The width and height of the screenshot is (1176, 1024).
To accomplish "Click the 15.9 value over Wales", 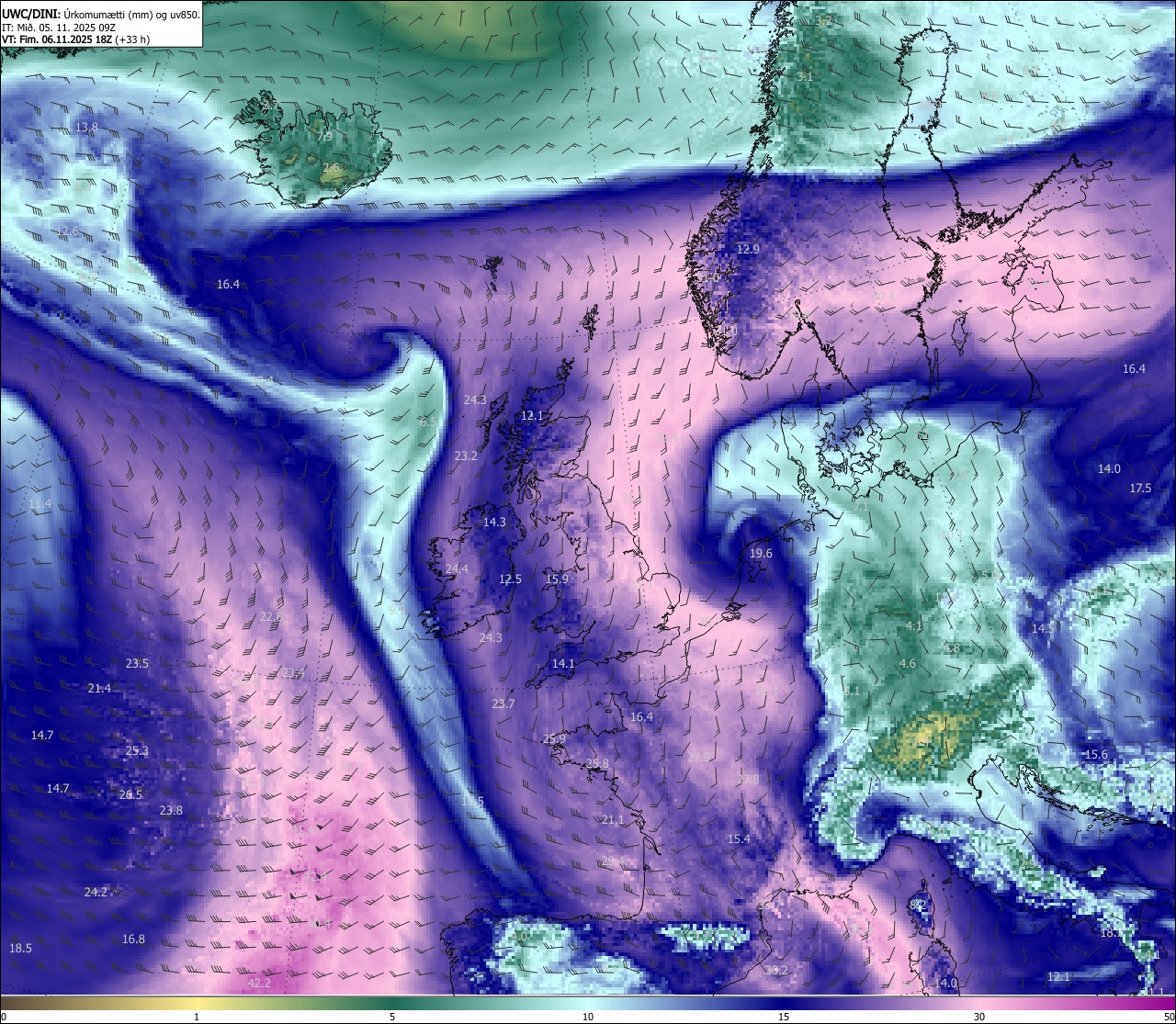I will click(557, 580).
